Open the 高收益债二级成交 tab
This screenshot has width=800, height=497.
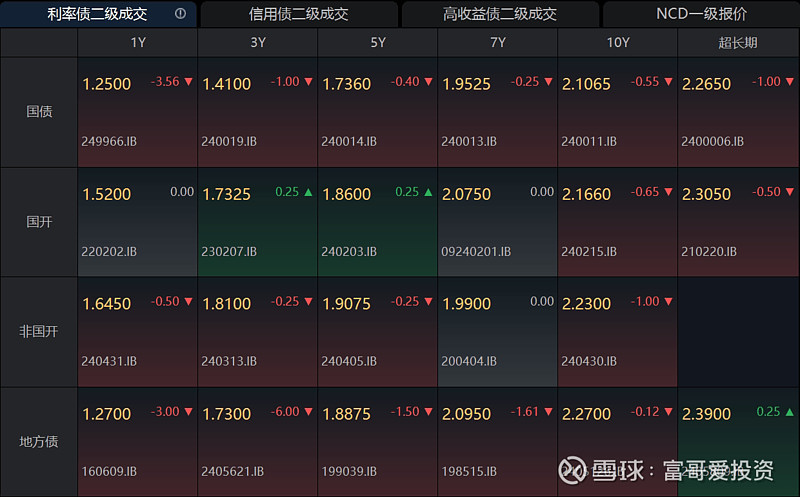click(499, 14)
